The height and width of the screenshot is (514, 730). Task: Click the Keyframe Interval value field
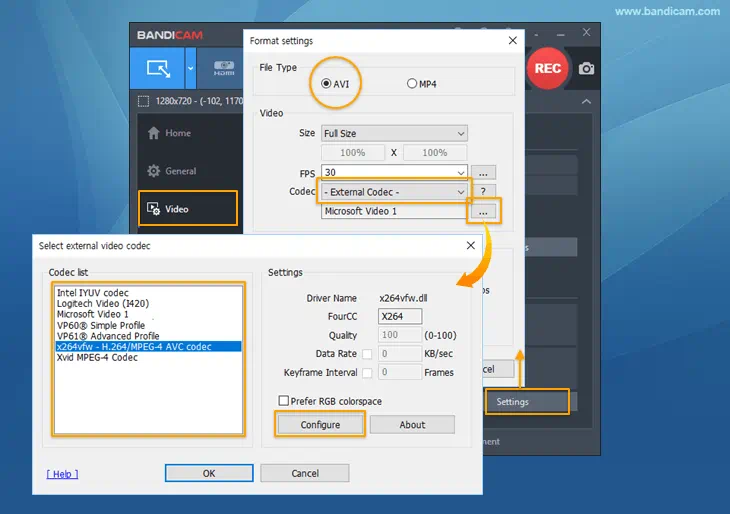tap(400, 372)
